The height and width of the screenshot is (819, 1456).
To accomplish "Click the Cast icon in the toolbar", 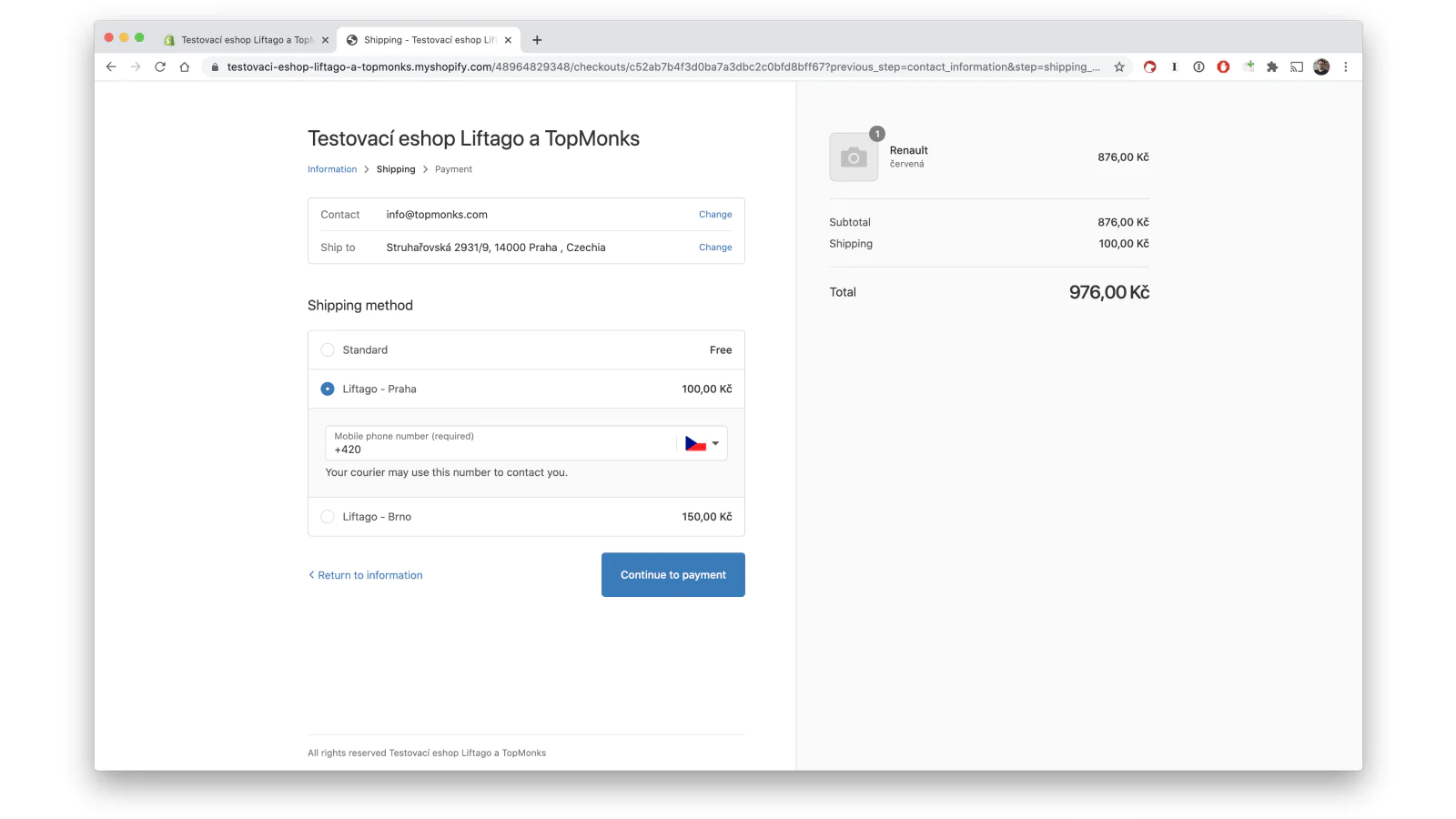I will (x=1297, y=66).
